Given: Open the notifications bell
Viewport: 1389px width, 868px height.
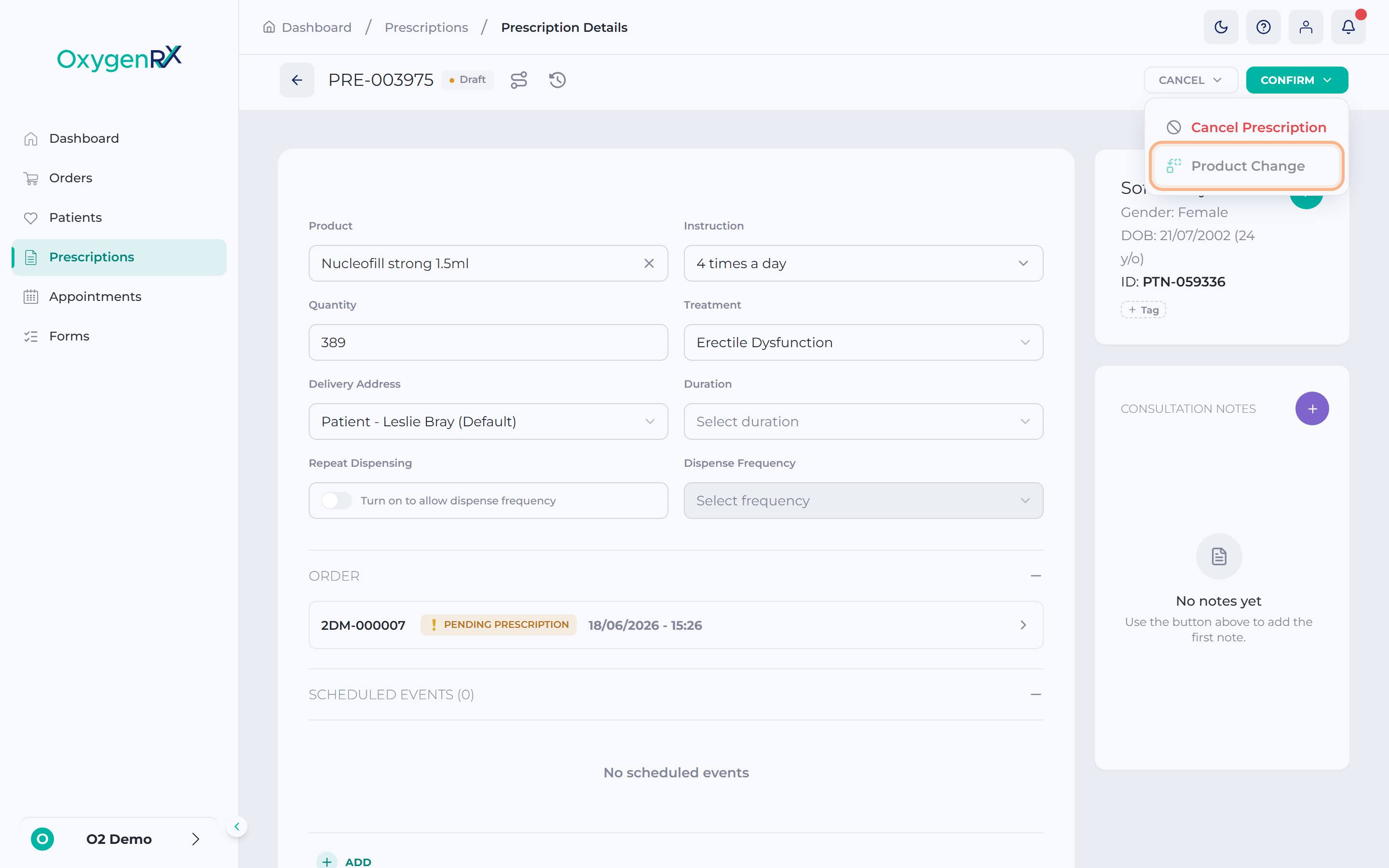Looking at the screenshot, I should point(1348,27).
